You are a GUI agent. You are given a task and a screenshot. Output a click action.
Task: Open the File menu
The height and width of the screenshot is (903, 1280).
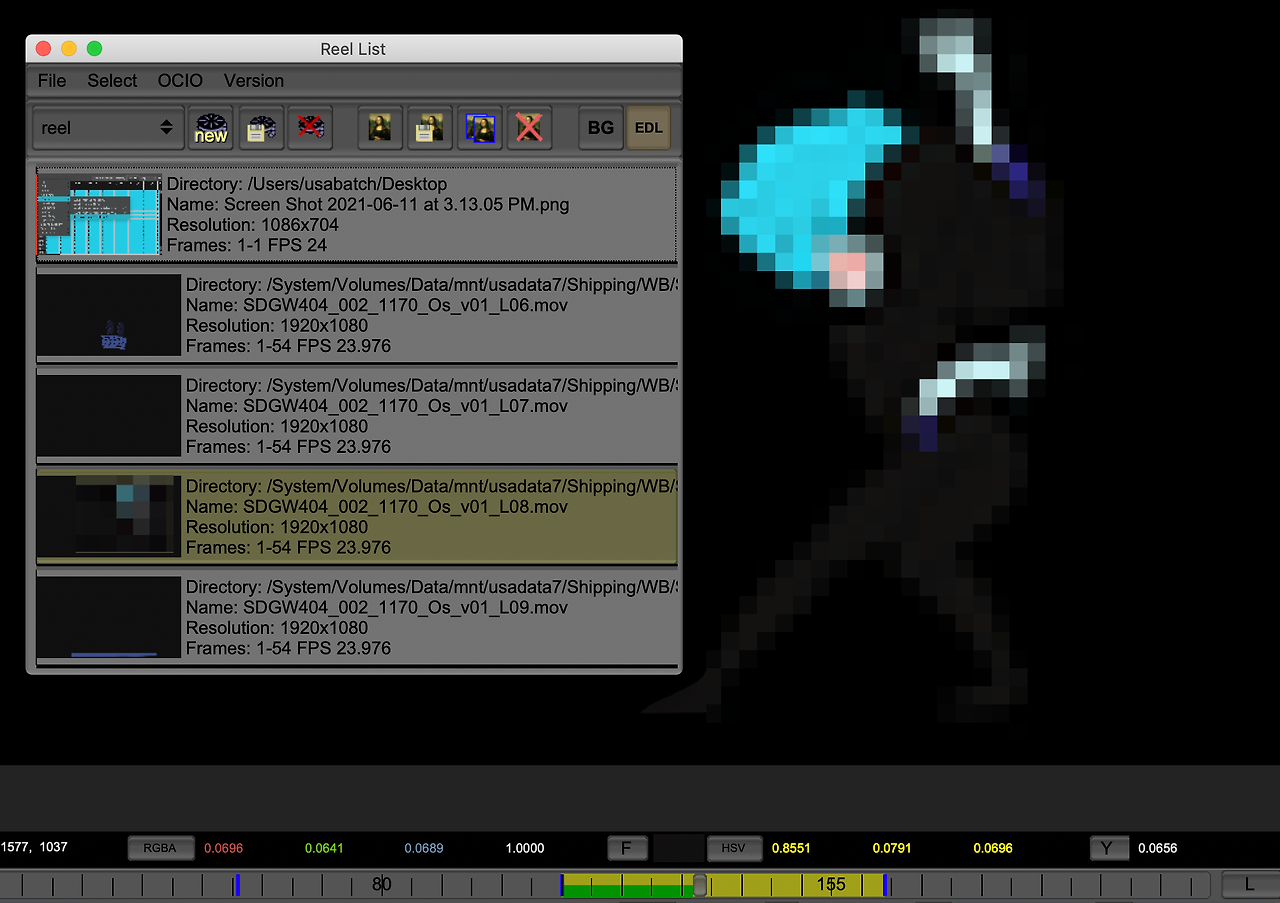(51, 81)
